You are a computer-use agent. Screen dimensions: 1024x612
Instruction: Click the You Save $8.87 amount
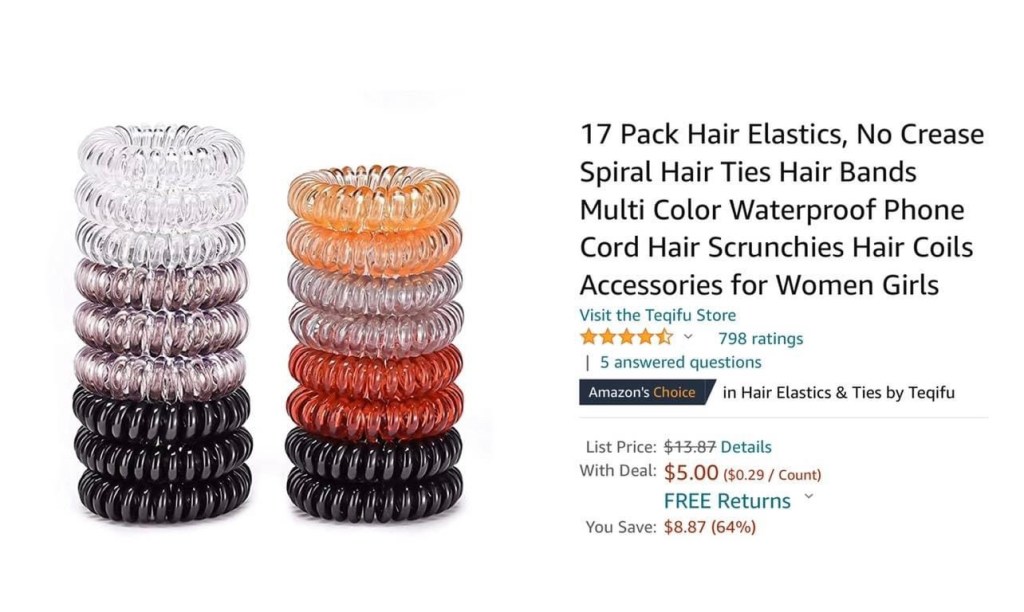(710, 526)
